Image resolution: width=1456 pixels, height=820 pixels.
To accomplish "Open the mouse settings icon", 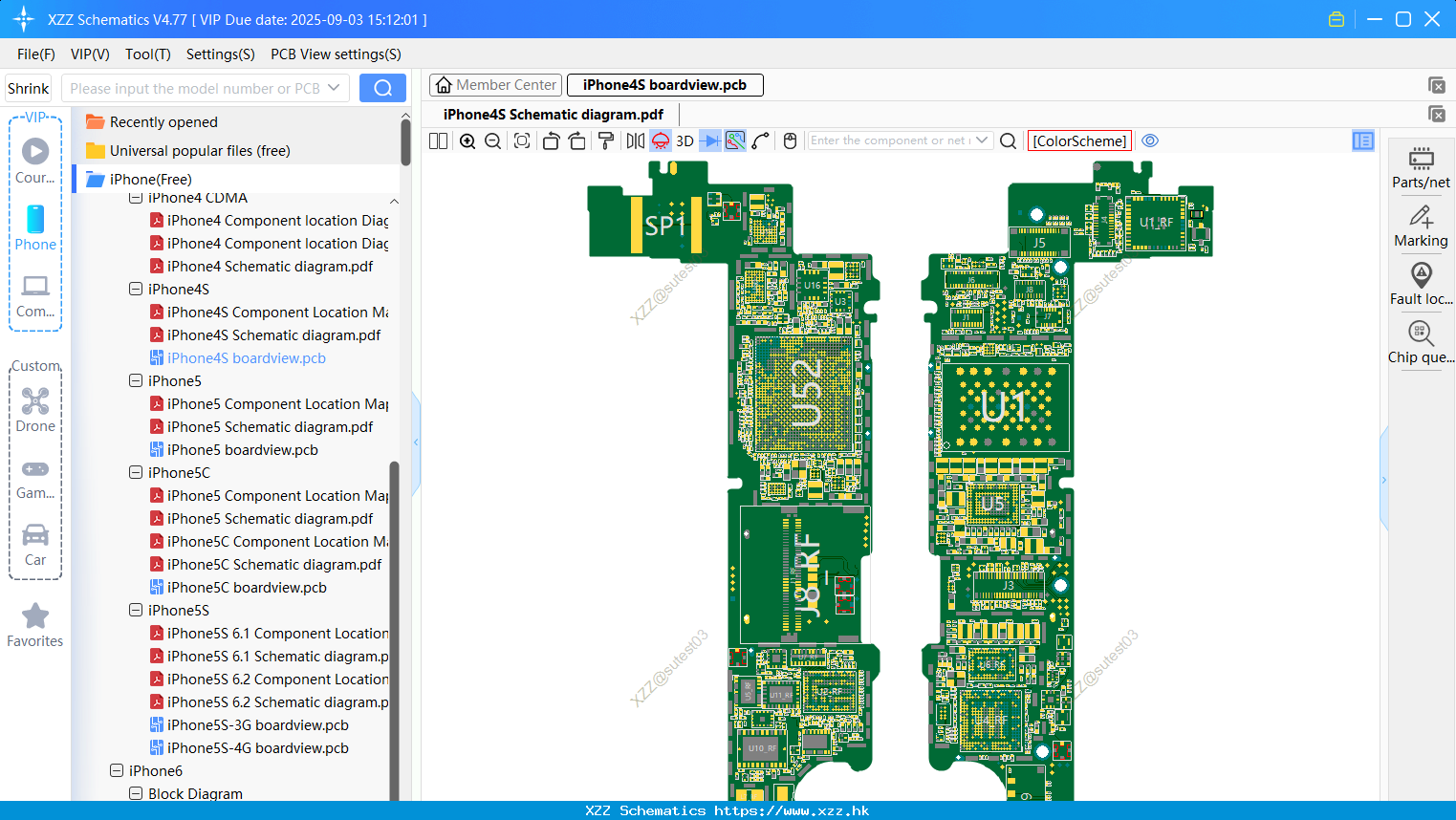I will [x=790, y=140].
